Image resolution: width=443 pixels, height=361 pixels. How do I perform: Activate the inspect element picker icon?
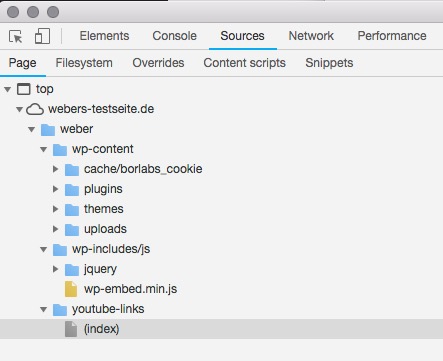[x=16, y=36]
